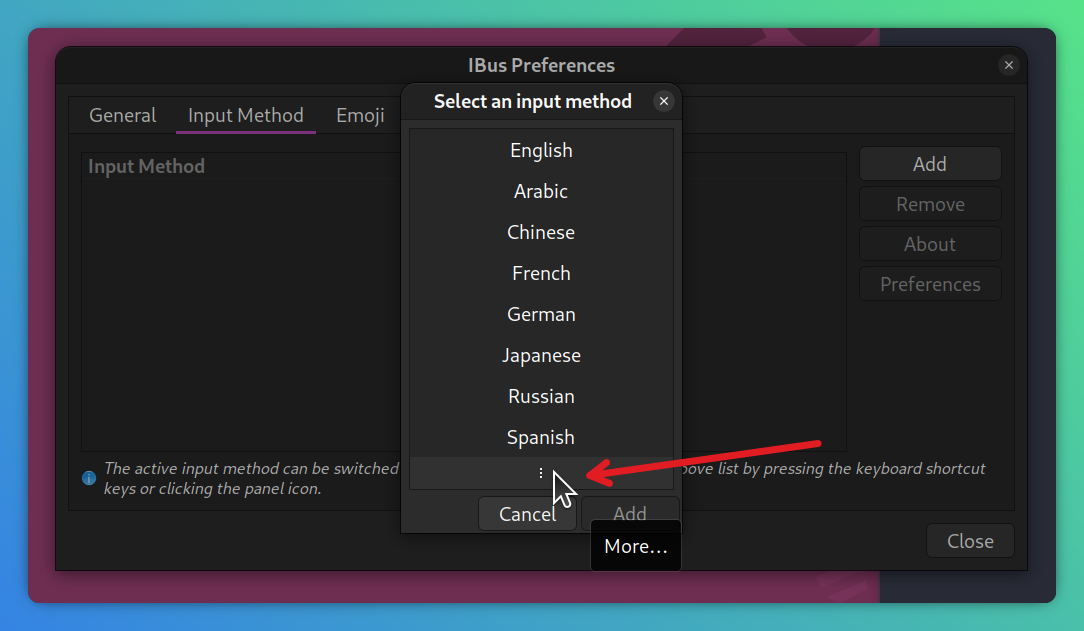Close IBus Preferences using Close button

click(x=970, y=540)
